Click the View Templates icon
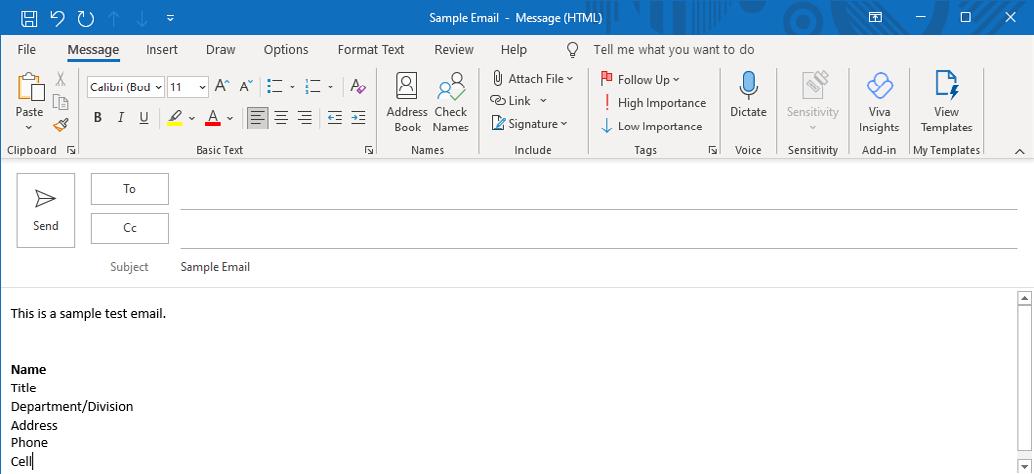The image size is (1034, 474). (x=946, y=102)
